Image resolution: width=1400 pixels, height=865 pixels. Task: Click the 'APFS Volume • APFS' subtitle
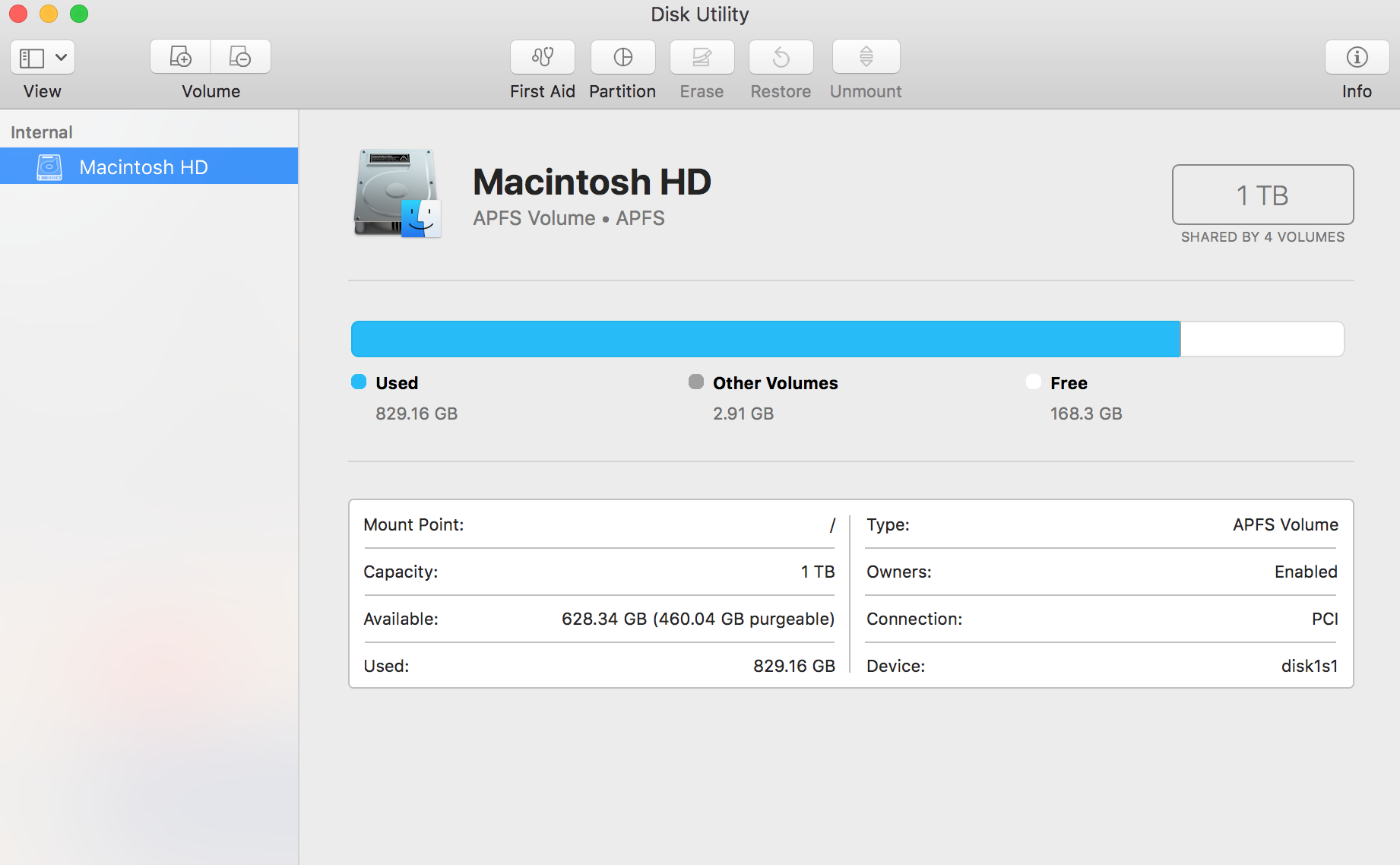click(x=569, y=218)
